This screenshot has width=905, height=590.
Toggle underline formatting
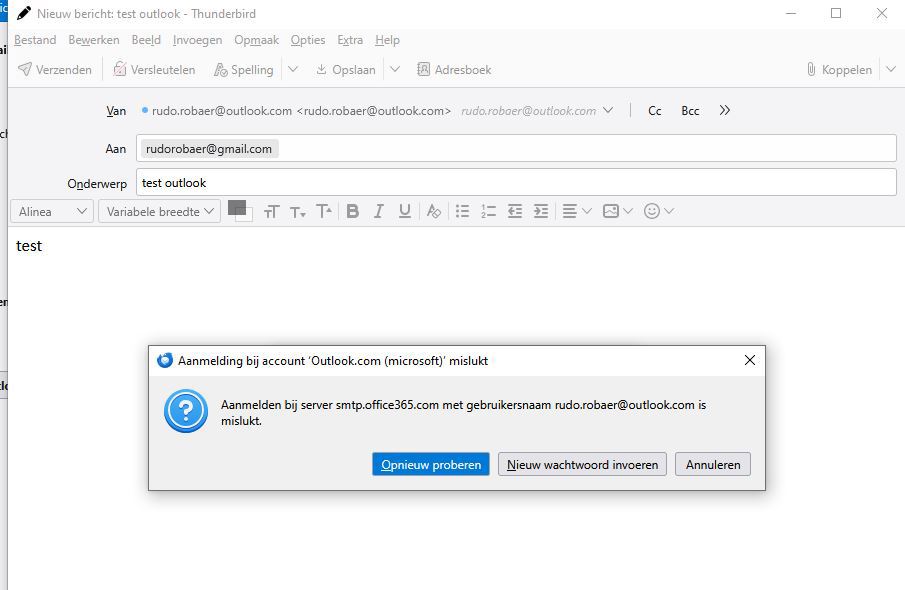point(405,212)
